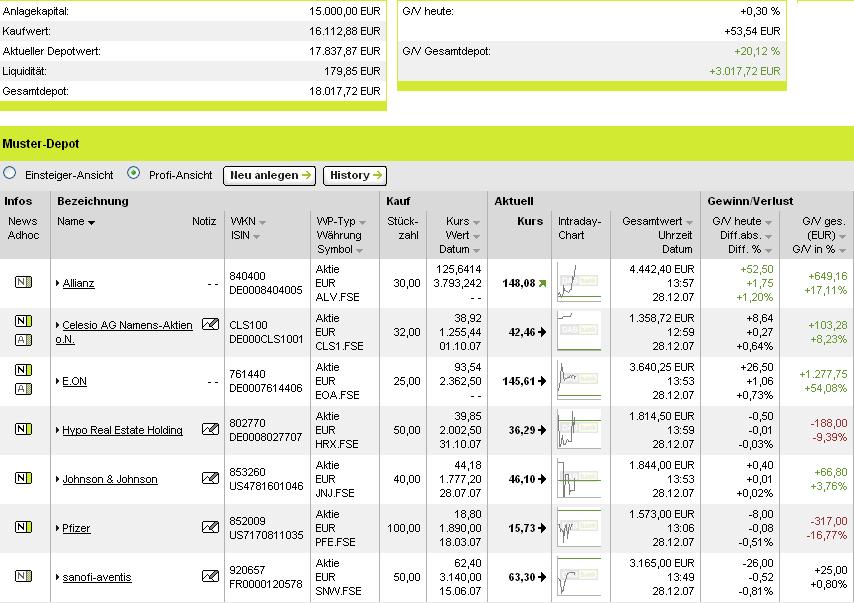Click the Aktueller Depotwert 17.837,87 EUR value
Viewport: 854px width, 603px height.
pos(345,51)
